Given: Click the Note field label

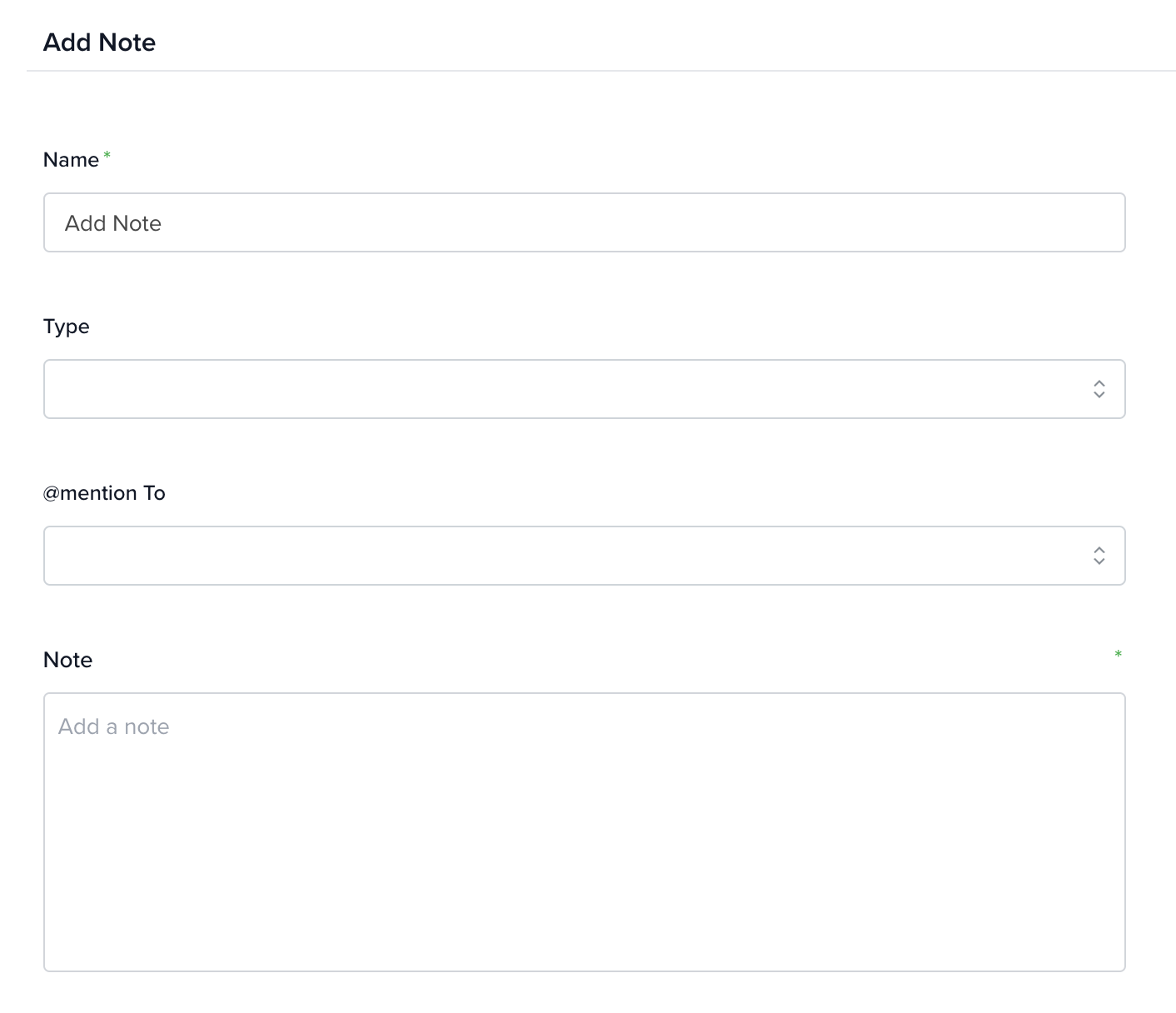Looking at the screenshot, I should 67,660.
